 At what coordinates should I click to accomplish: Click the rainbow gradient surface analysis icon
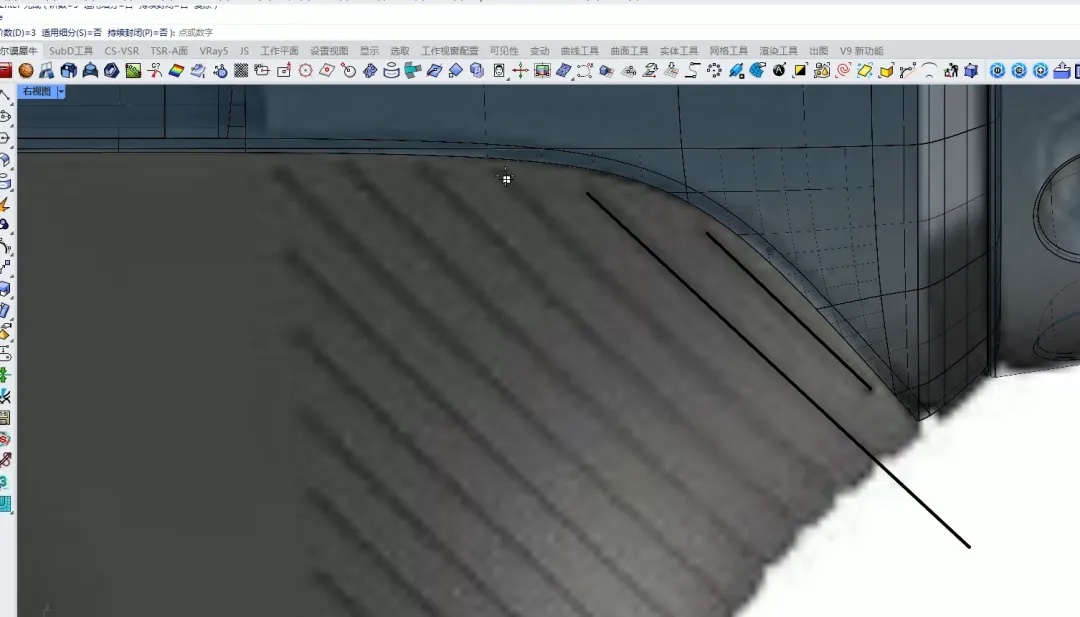[x=176, y=70]
